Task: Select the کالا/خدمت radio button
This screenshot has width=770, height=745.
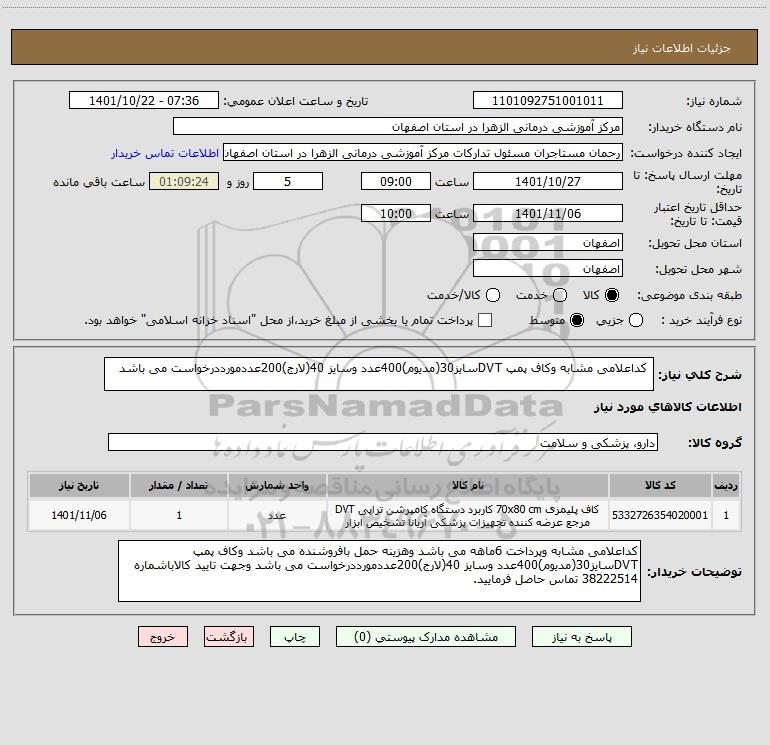Action: click(x=493, y=295)
